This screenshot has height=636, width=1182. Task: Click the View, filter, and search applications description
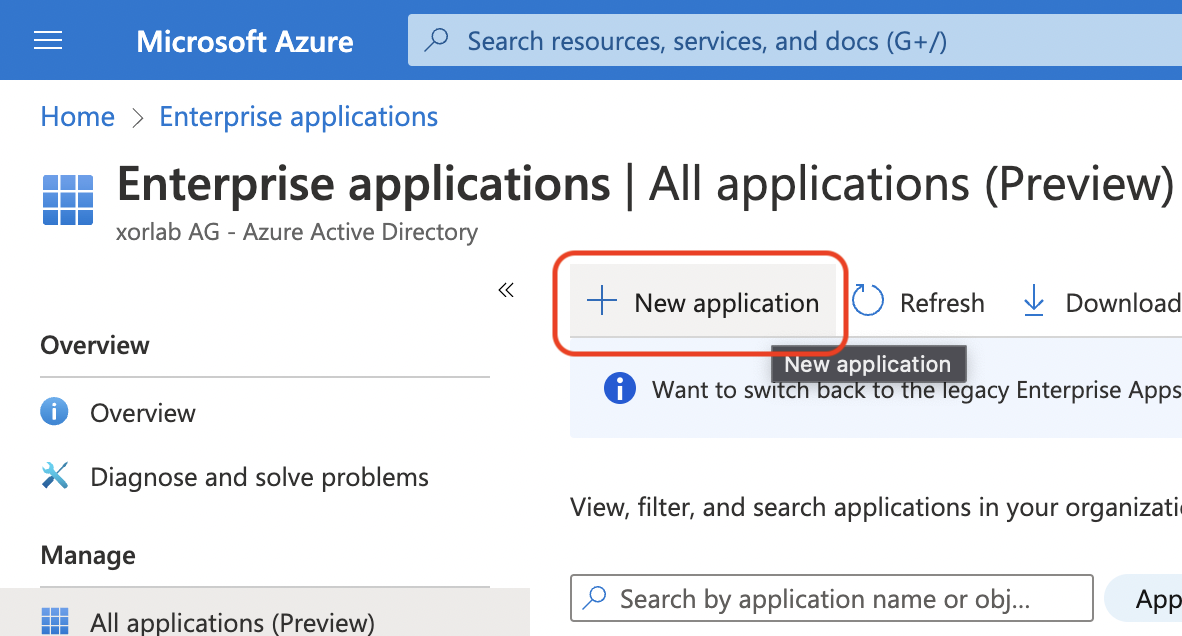[876, 508]
